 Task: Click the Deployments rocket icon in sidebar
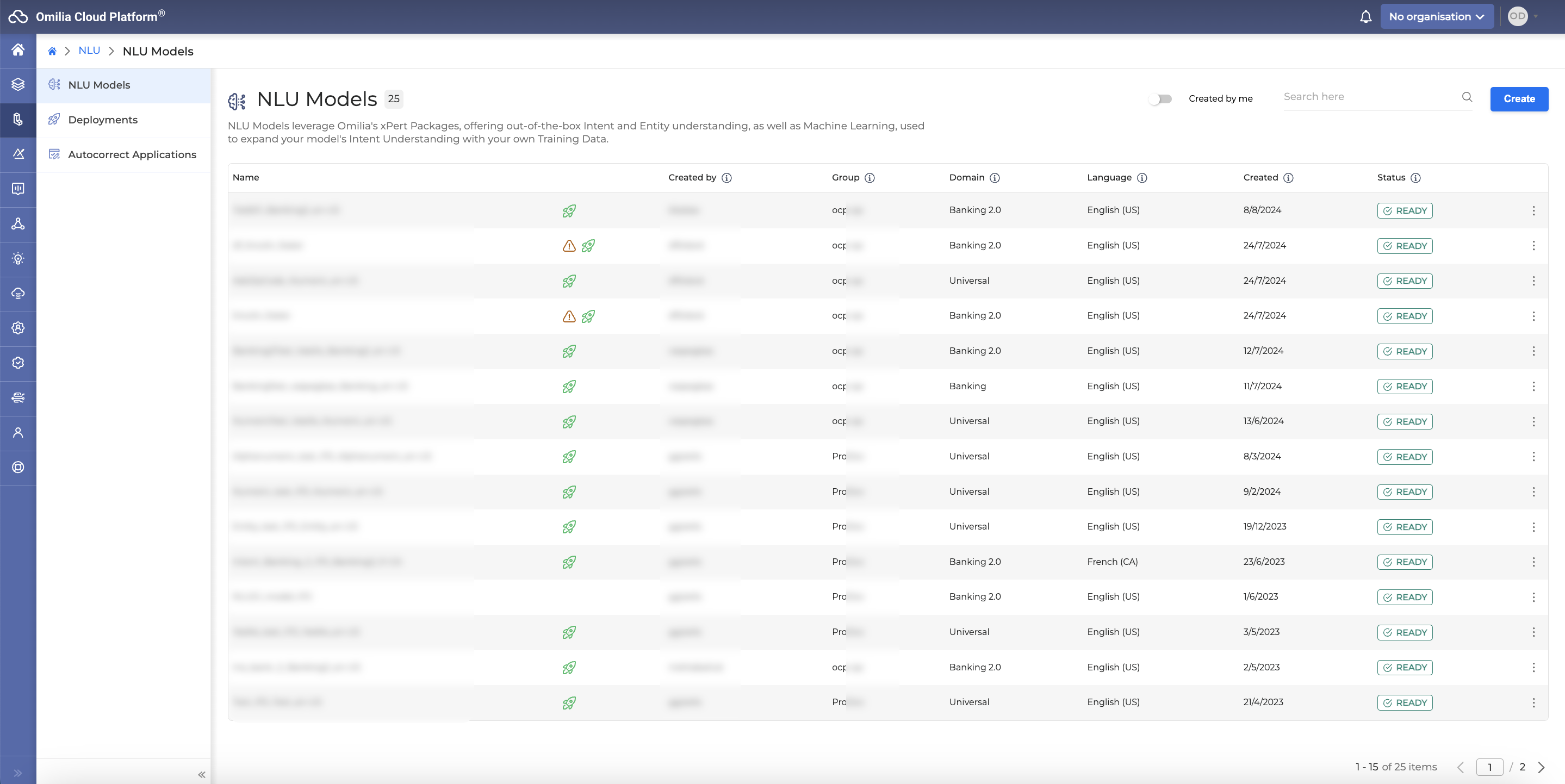coord(54,119)
